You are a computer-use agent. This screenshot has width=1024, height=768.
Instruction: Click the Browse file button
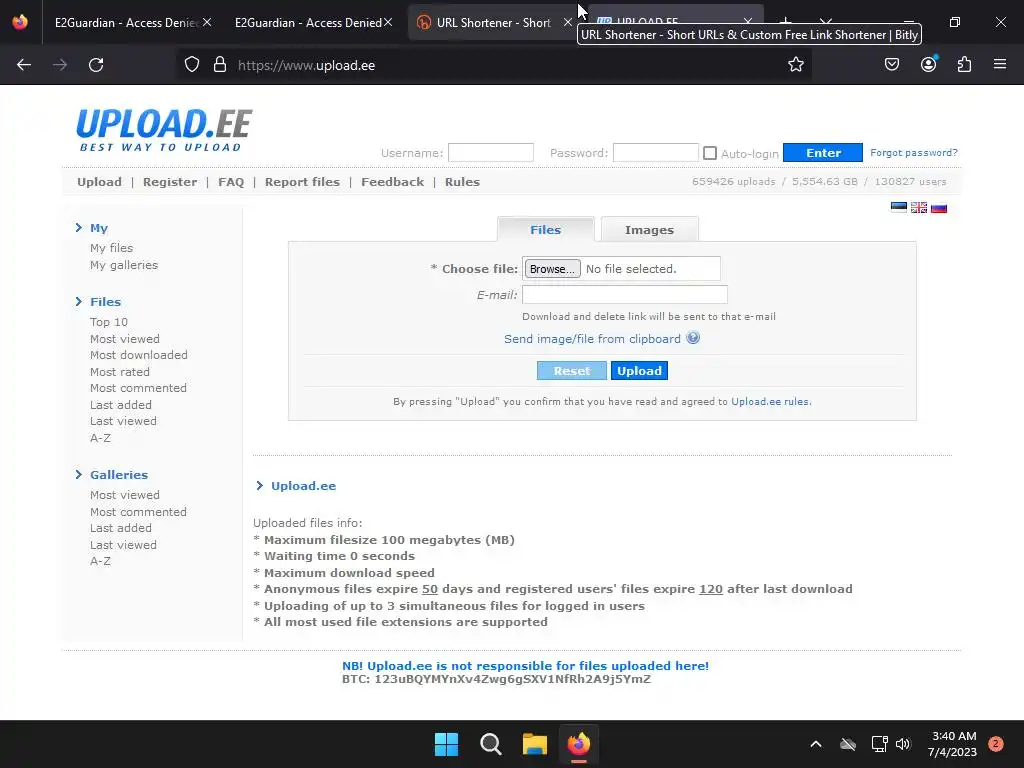click(552, 268)
